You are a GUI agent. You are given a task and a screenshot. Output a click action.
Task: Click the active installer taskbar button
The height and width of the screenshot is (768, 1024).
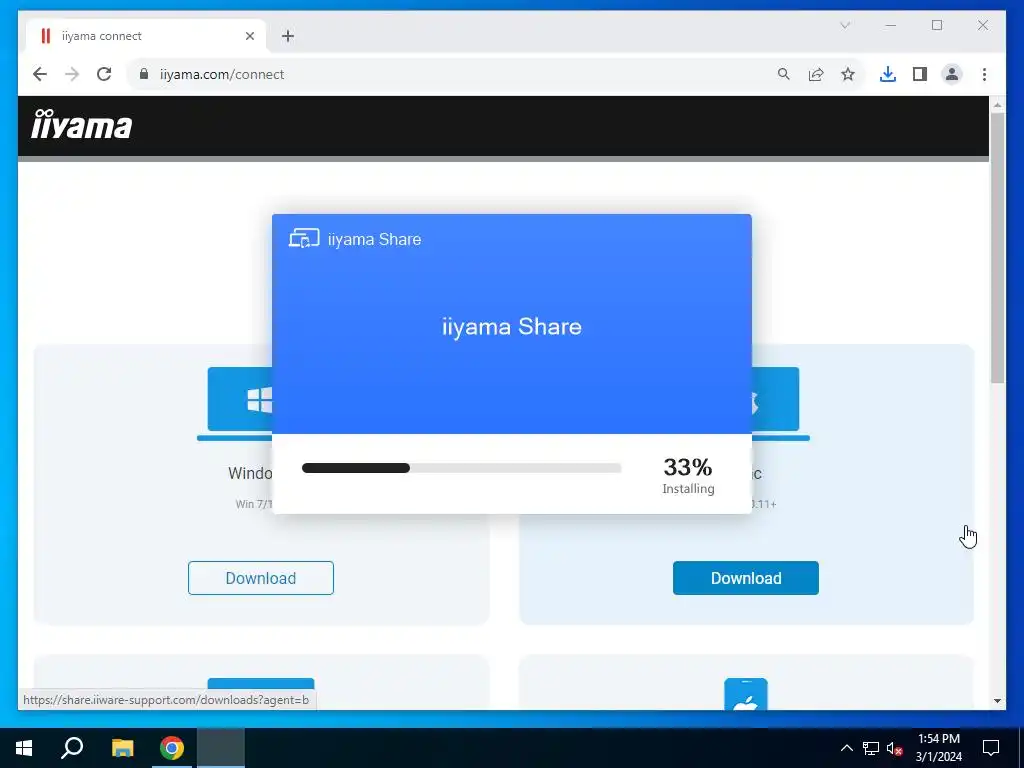221,748
